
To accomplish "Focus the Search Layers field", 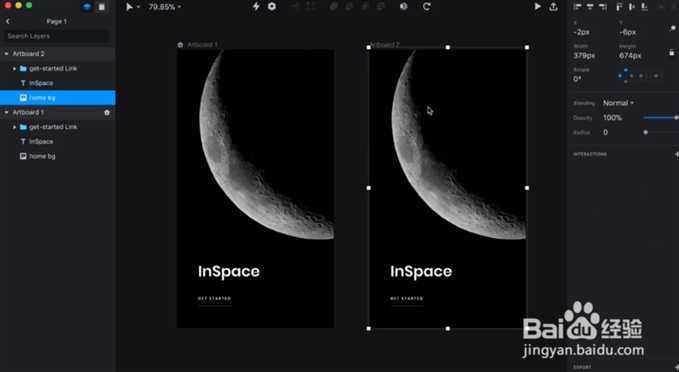I will [57, 36].
